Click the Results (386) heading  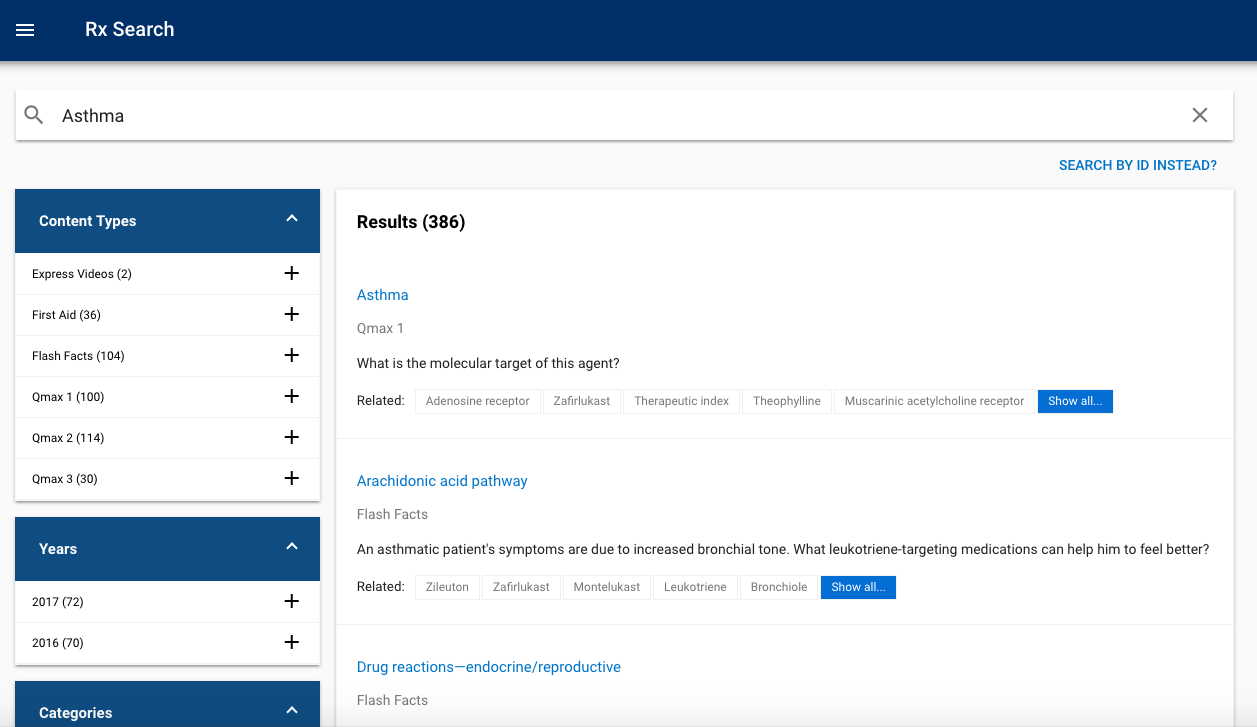pyautogui.click(x=411, y=222)
